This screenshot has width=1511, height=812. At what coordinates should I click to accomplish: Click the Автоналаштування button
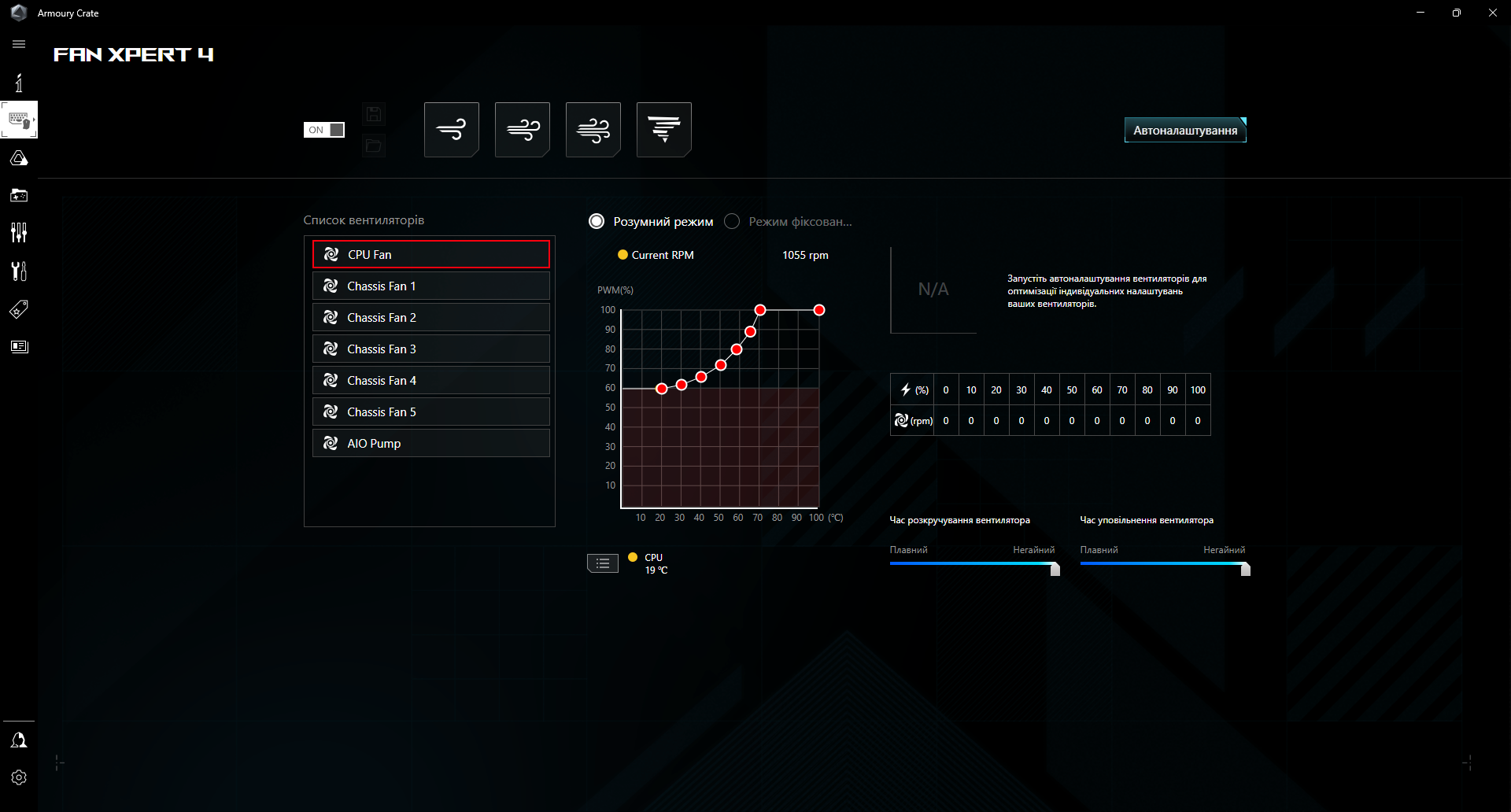1185,130
